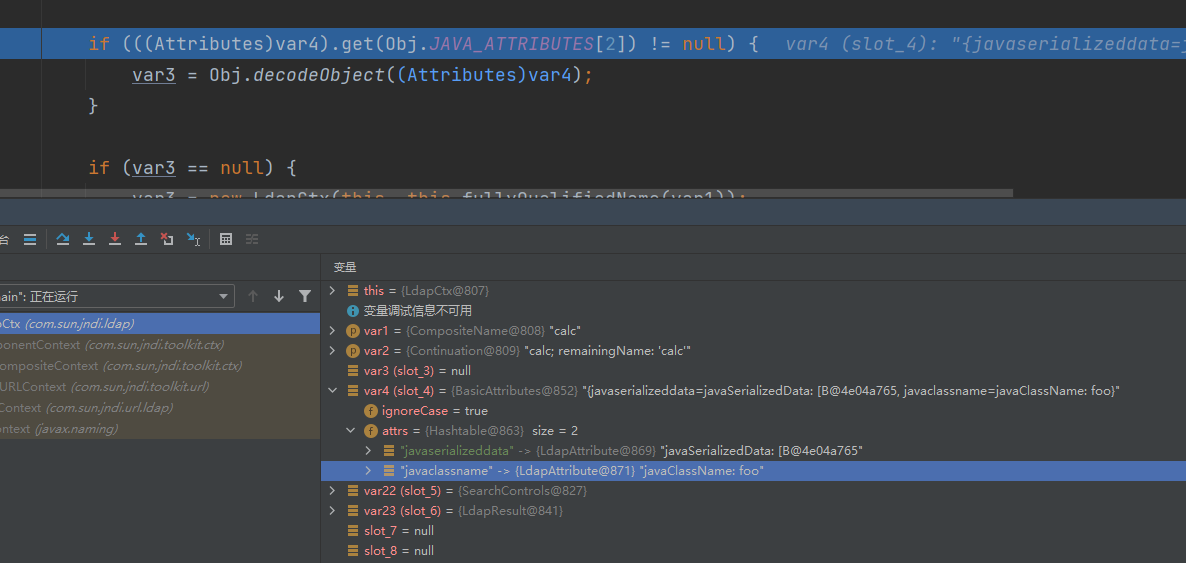Expand the 'this = {LdapCtx@807}' variable
Image resolution: width=1186 pixels, height=563 pixels.
point(331,291)
